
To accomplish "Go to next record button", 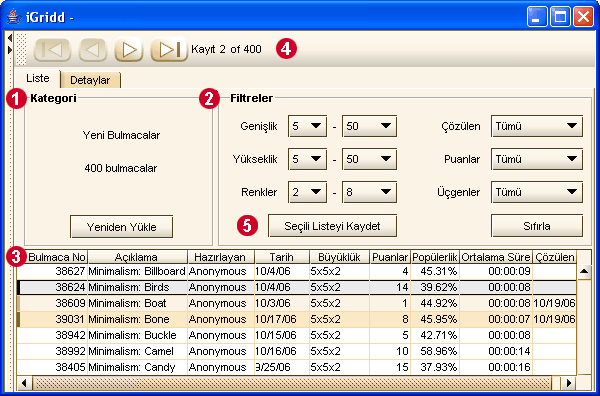I will [x=129, y=49].
